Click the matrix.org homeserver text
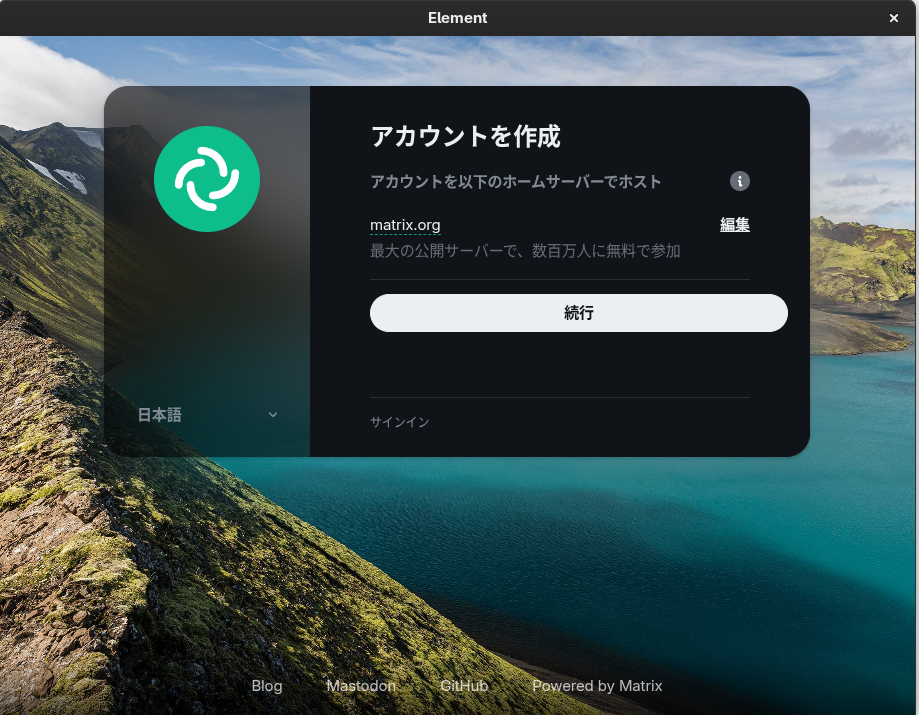The image size is (919, 715). (405, 225)
